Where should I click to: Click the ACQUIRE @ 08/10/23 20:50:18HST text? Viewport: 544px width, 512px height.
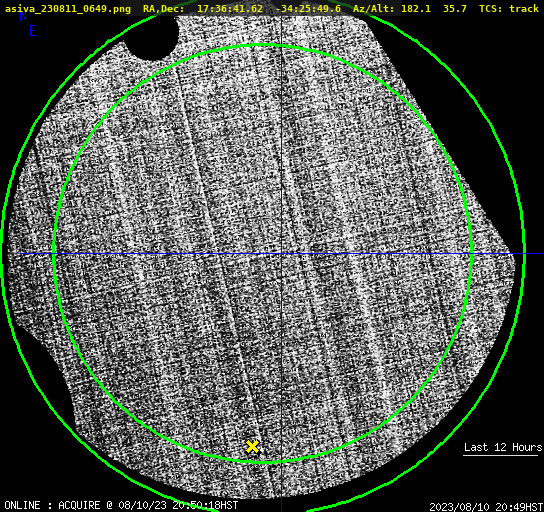pos(148,505)
